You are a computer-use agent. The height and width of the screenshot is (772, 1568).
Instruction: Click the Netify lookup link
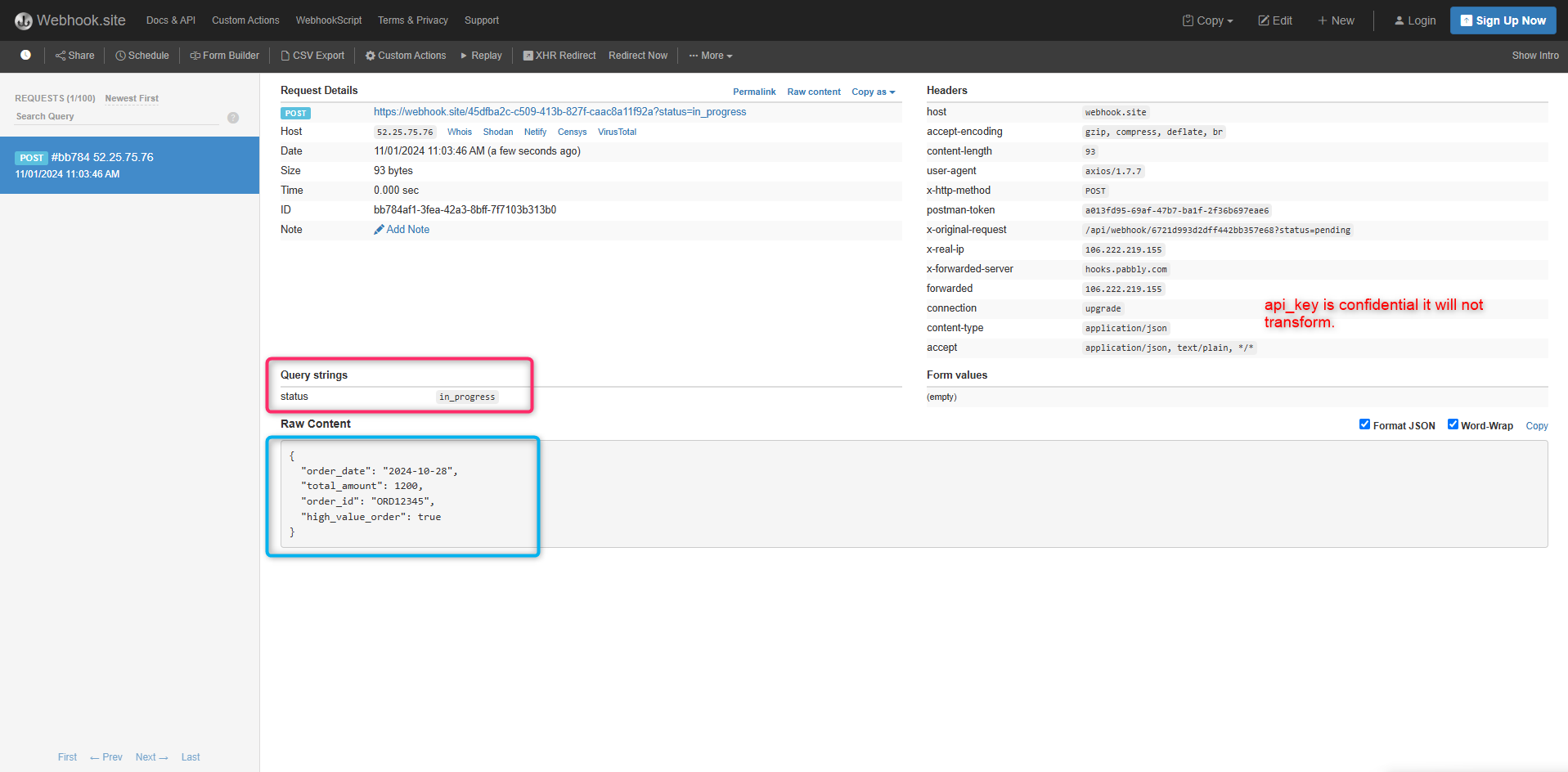pyautogui.click(x=536, y=132)
